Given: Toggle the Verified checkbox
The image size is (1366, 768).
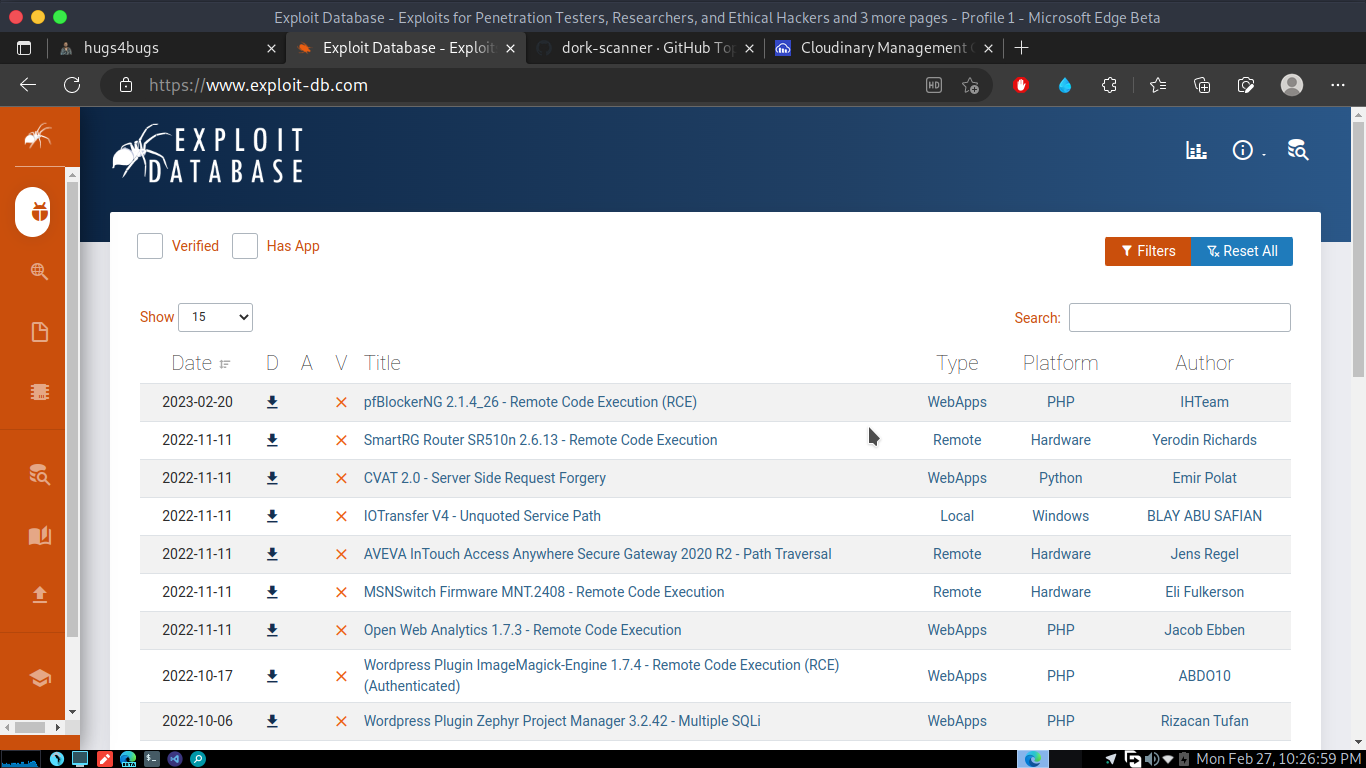Looking at the screenshot, I should click(150, 246).
